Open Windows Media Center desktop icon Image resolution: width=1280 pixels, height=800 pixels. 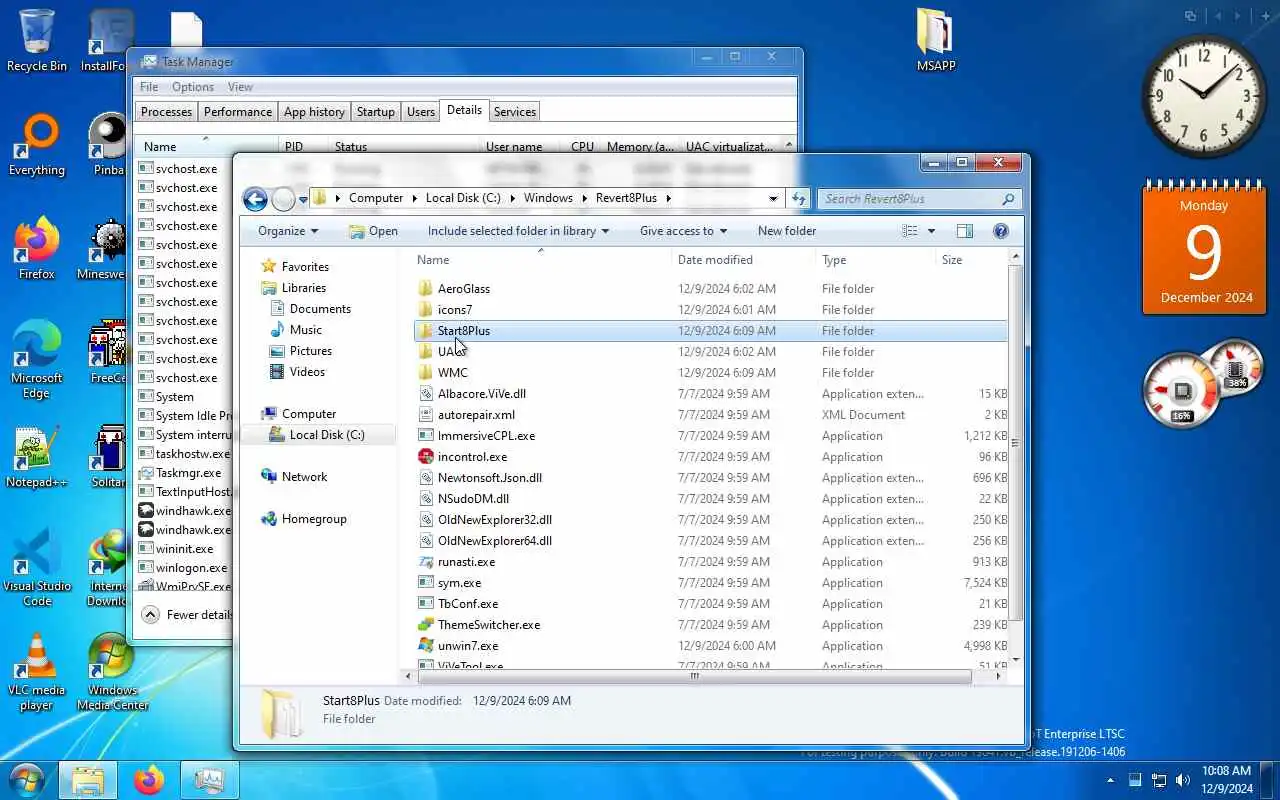coord(112,672)
